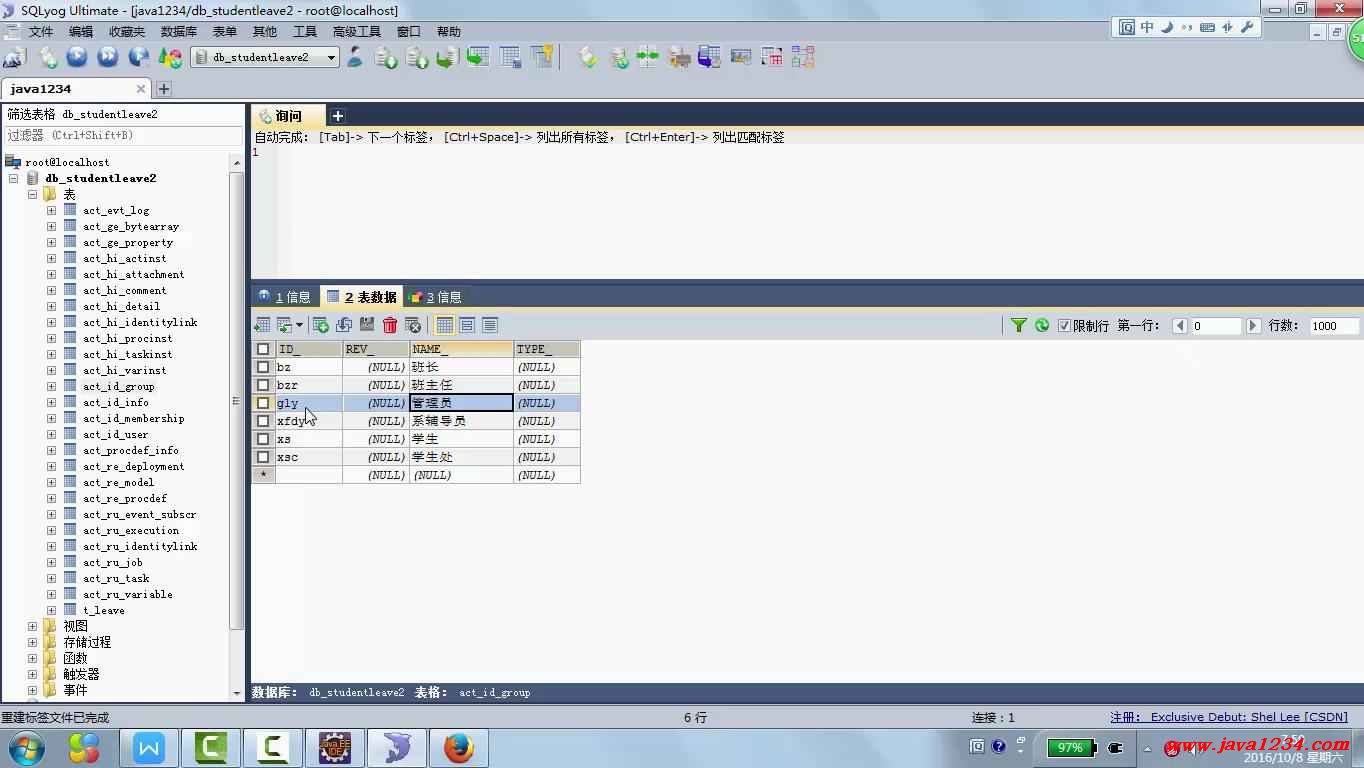1364x768 pixels.
Task: Open the db_studentleave2 database dropdown
Action: (x=264, y=58)
